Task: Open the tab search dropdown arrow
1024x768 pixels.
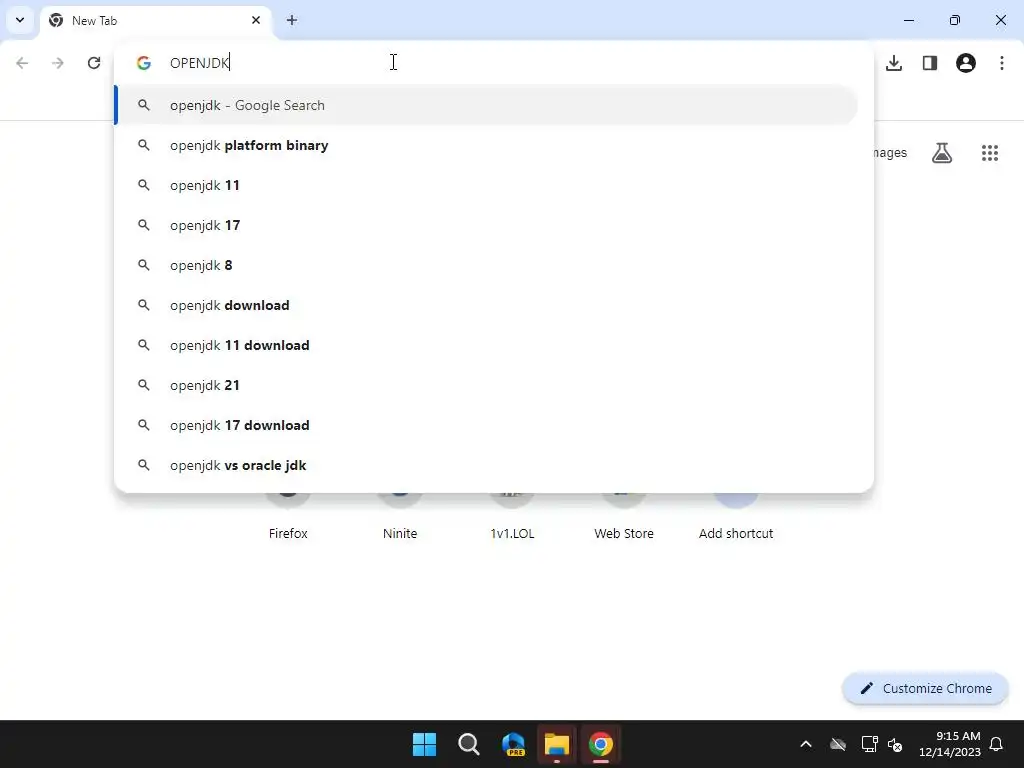Action: click(x=20, y=20)
